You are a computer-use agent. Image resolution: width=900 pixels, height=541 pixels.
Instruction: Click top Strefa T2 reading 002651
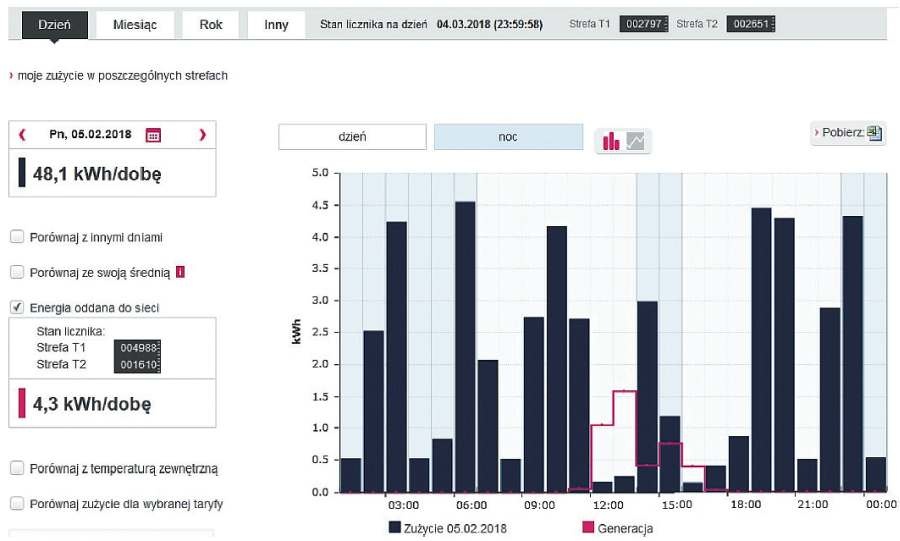pos(751,24)
